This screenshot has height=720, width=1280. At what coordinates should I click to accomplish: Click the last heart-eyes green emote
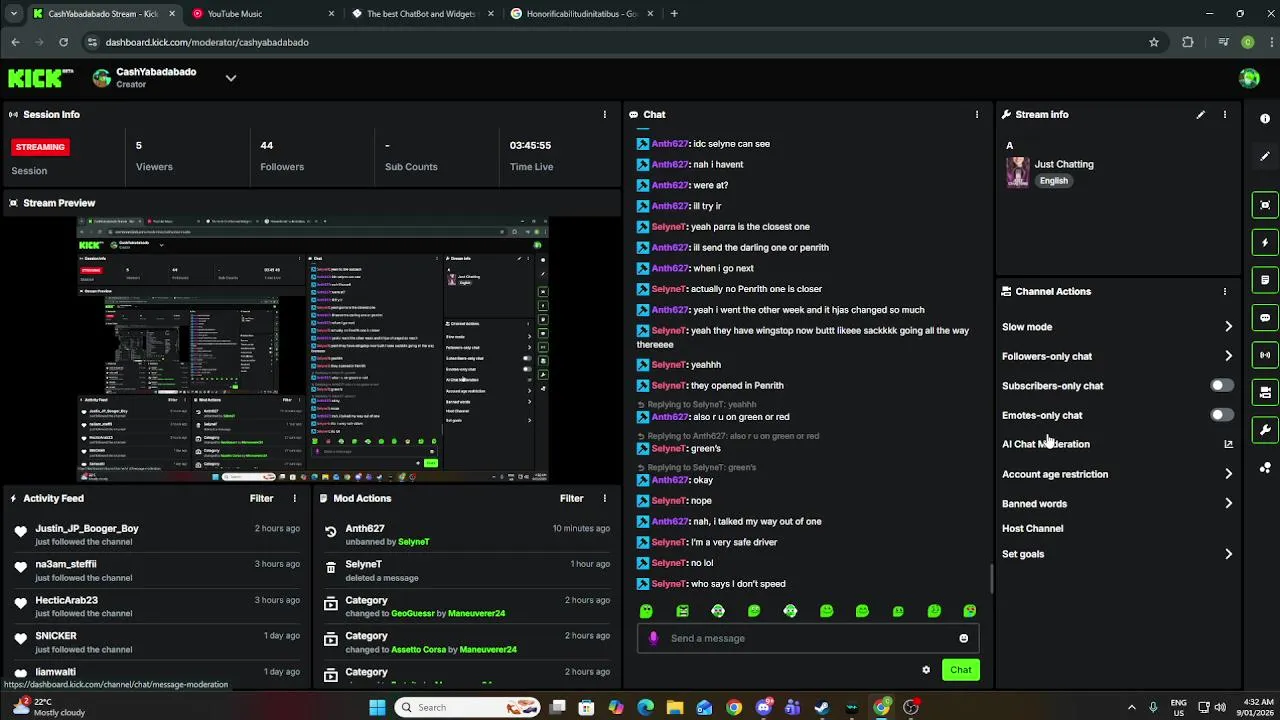click(x=970, y=611)
